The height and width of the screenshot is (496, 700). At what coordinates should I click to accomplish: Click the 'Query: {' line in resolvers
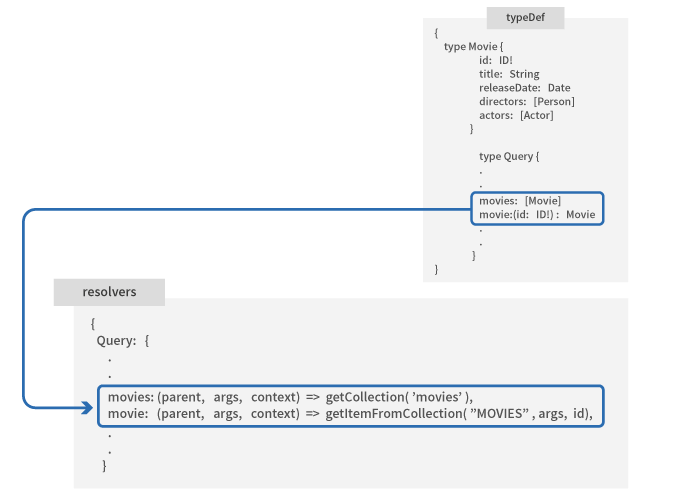coord(123,341)
